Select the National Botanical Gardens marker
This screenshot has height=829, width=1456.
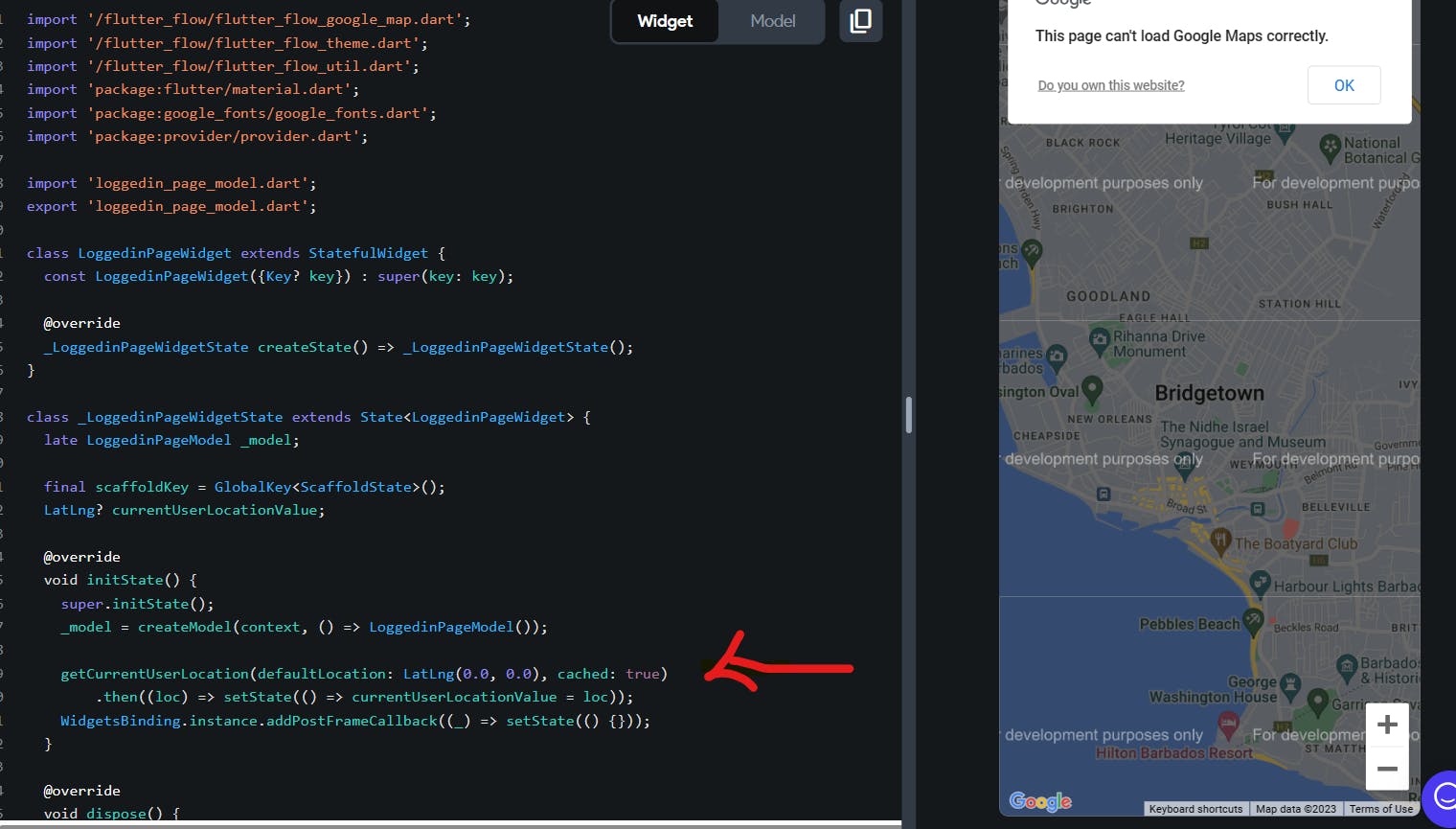click(1330, 147)
